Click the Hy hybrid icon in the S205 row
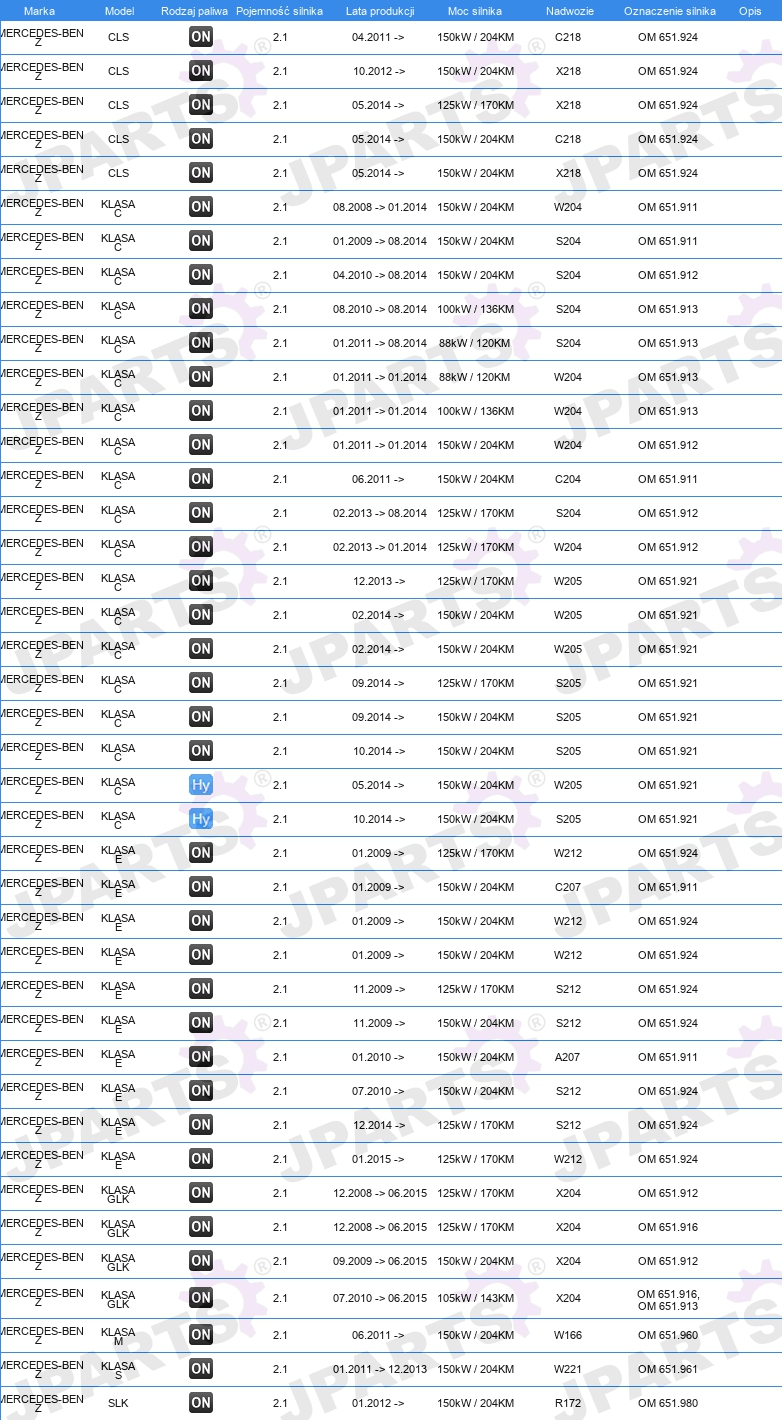The image size is (782, 1420). click(x=201, y=819)
